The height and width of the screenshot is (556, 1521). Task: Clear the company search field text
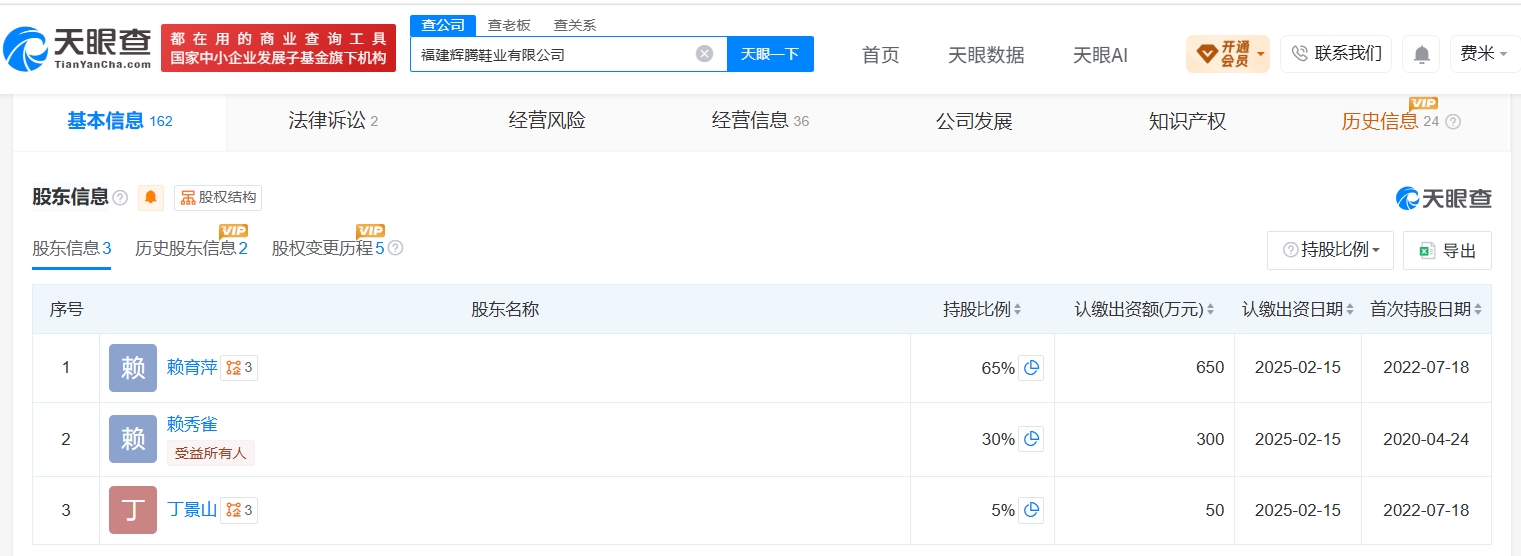coord(704,54)
